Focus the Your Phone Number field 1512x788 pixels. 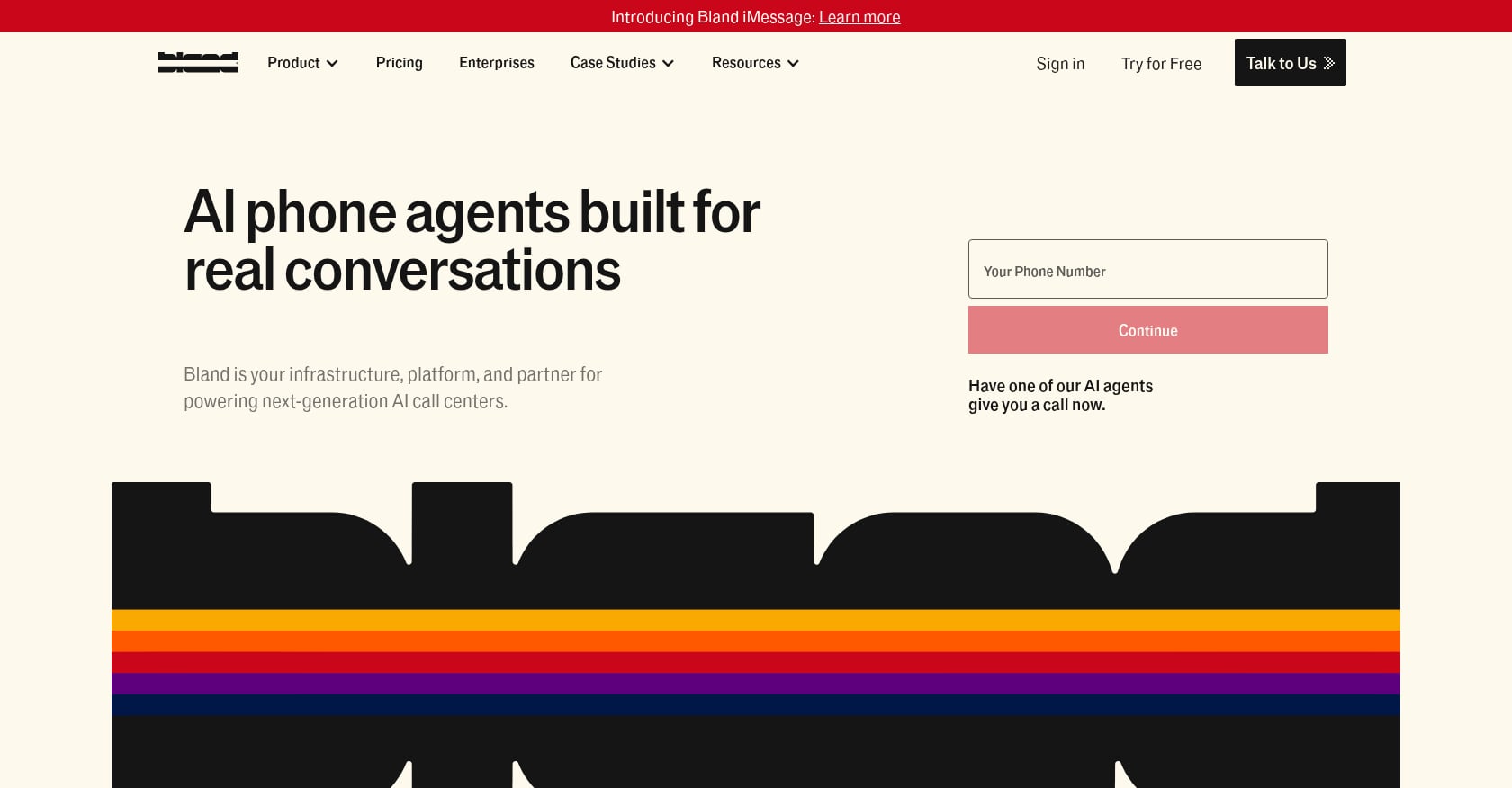[1148, 269]
